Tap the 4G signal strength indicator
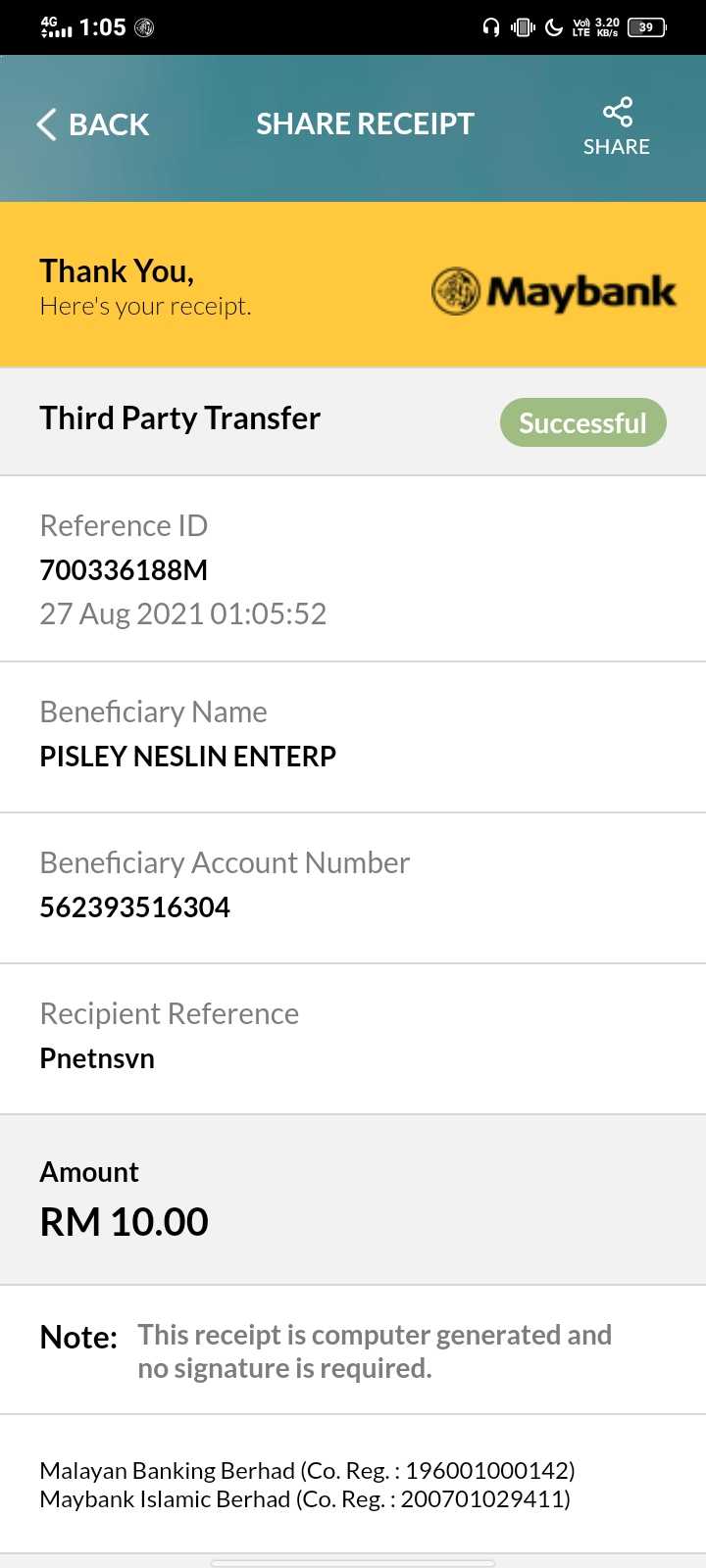 pyautogui.click(x=57, y=26)
